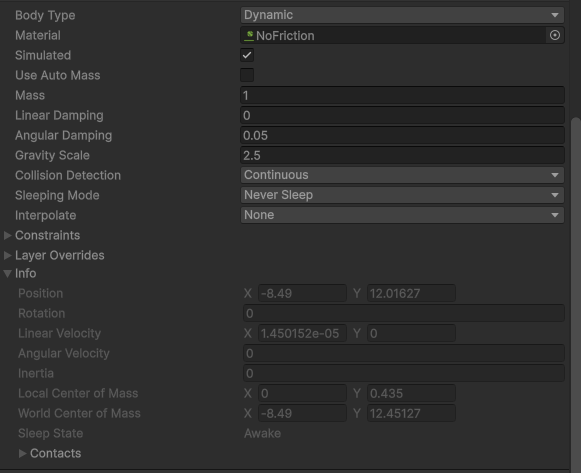Click the Mass property label
The width and height of the screenshot is (581, 473).
coord(30,95)
